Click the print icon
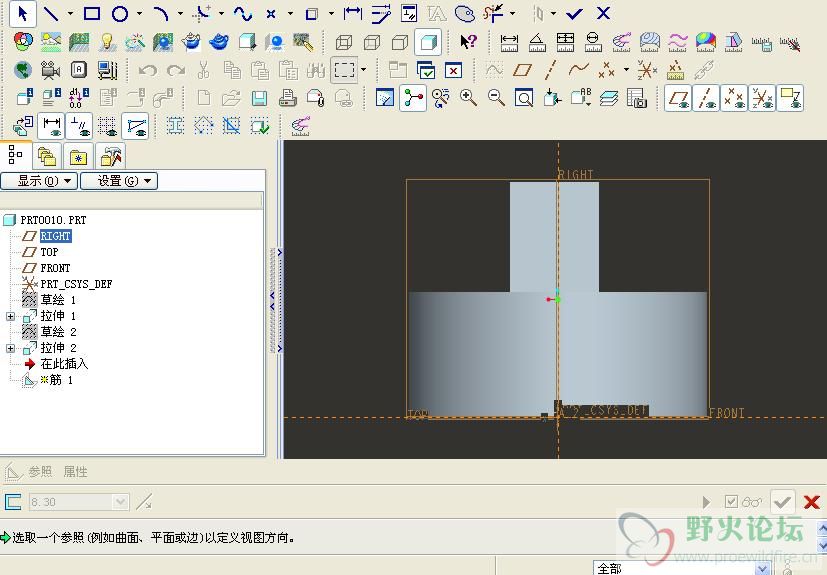The height and width of the screenshot is (575, 827). point(287,98)
